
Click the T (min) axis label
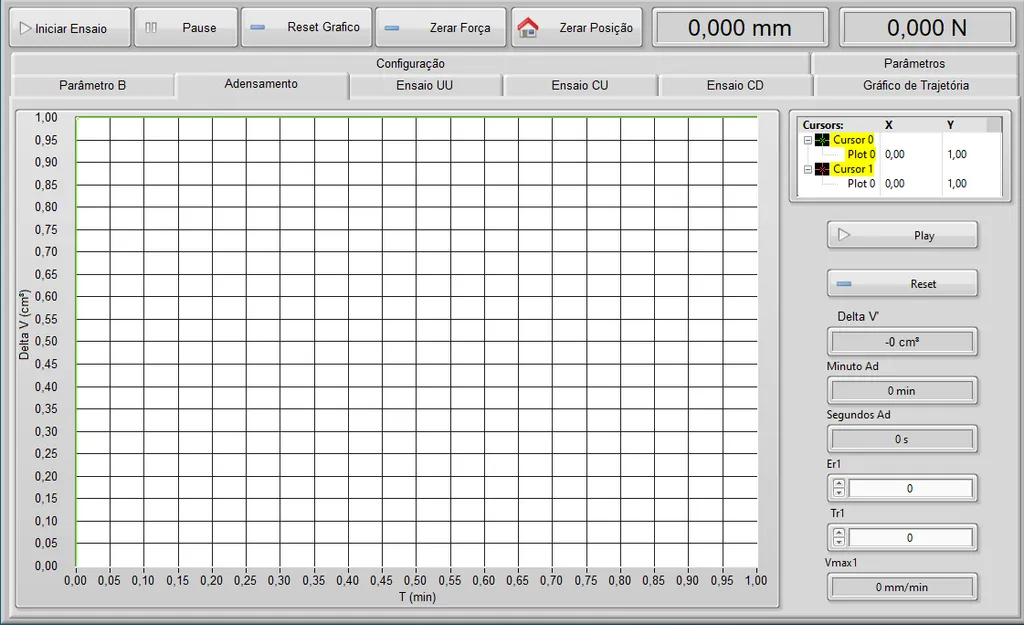[x=417, y=597]
